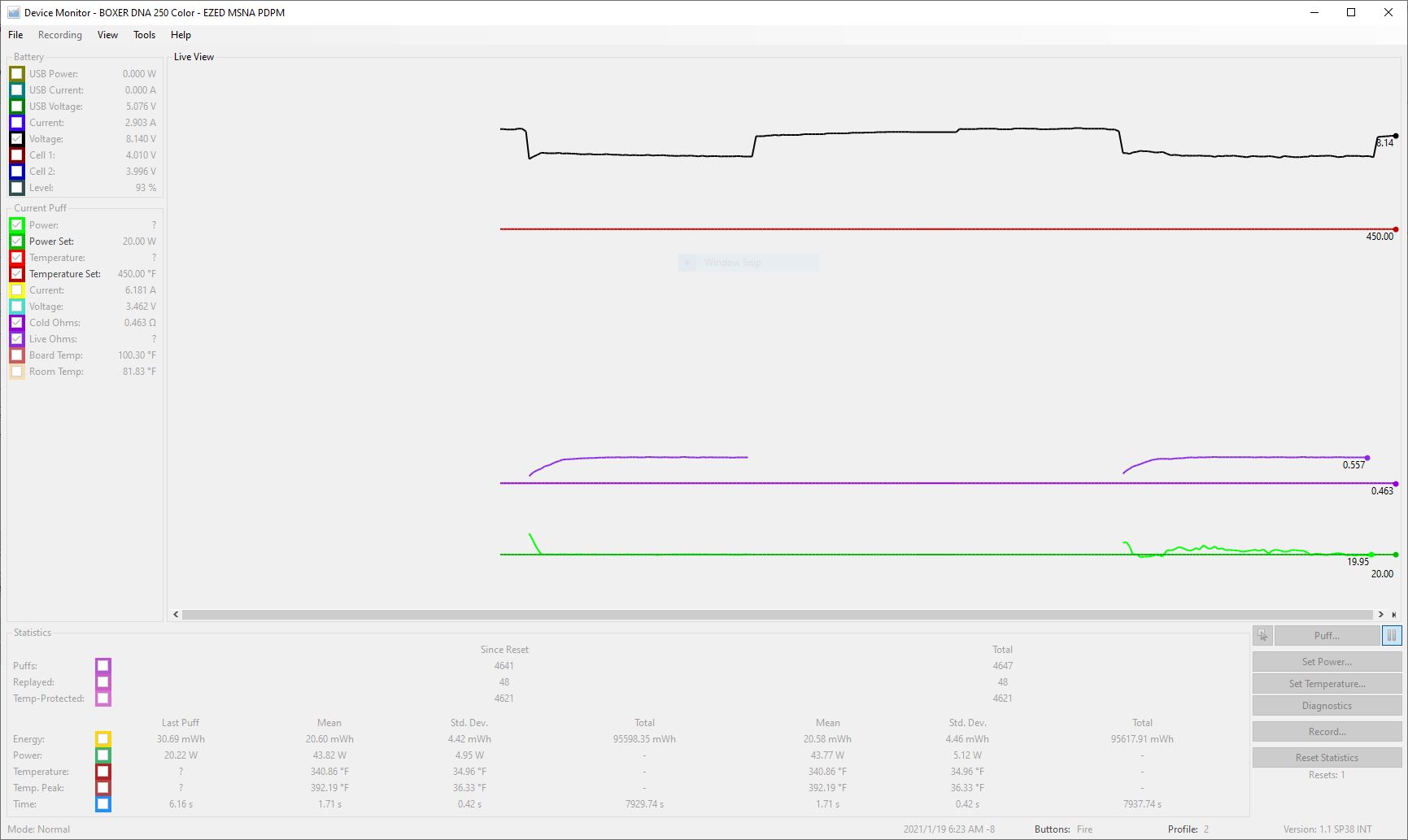Click the Device Monitor app icon in title bar

click(13, 12)
